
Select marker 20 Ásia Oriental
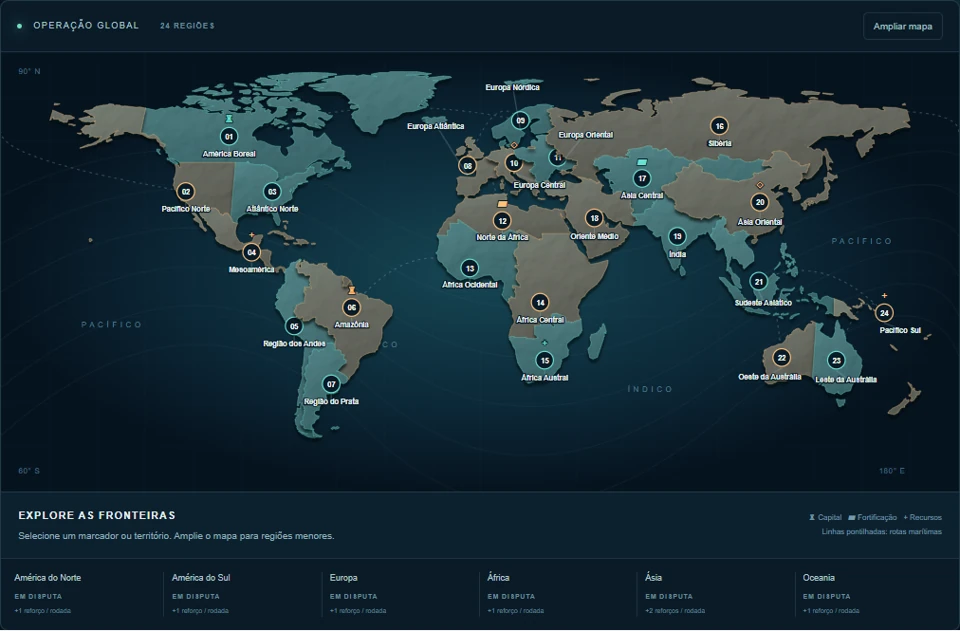tap(760, 202)
